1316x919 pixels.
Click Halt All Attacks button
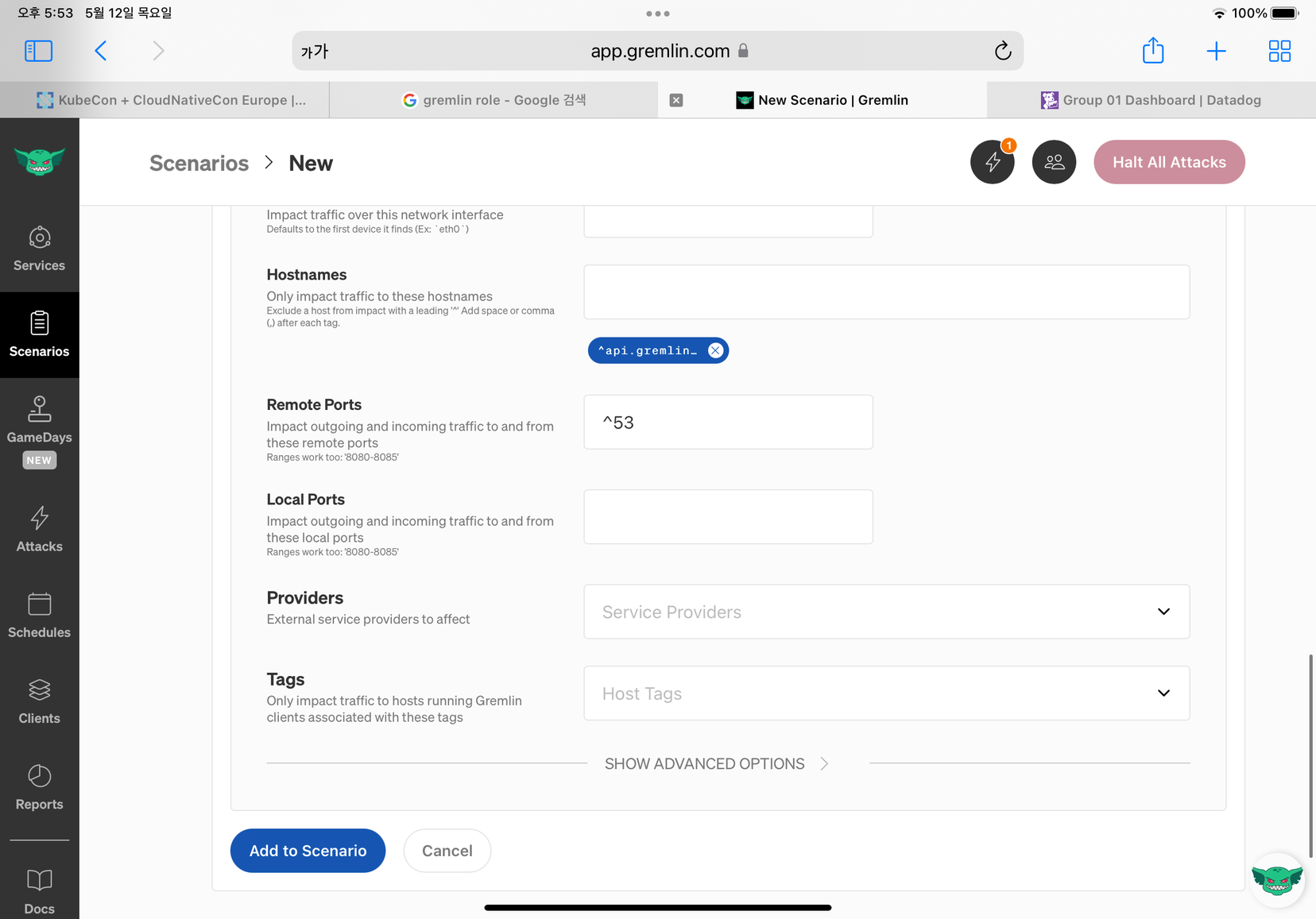tap(1169, 162)
